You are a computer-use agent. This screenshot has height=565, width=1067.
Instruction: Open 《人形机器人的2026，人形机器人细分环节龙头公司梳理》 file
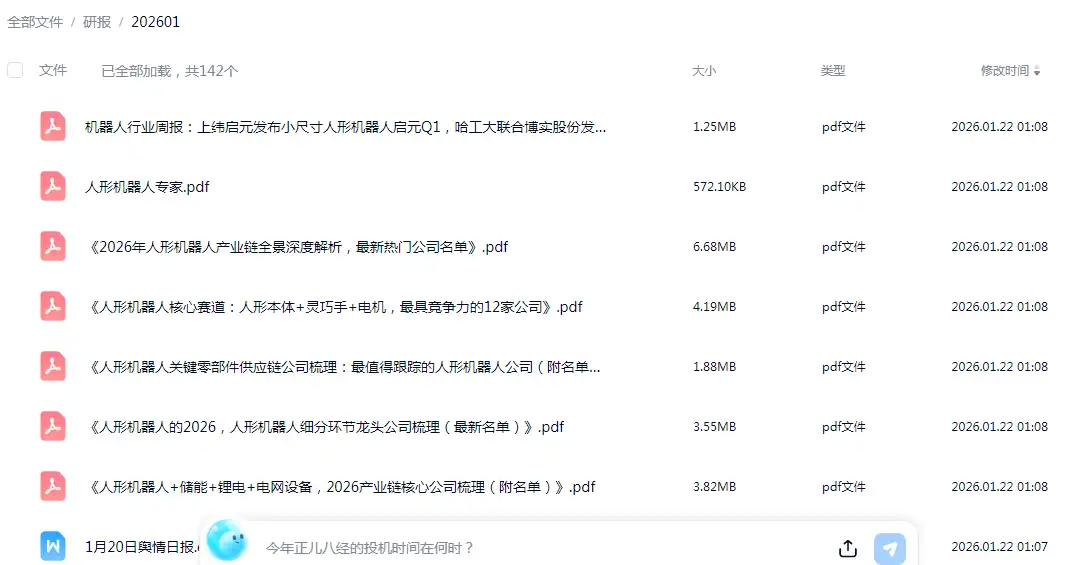(x=325, y=427)
